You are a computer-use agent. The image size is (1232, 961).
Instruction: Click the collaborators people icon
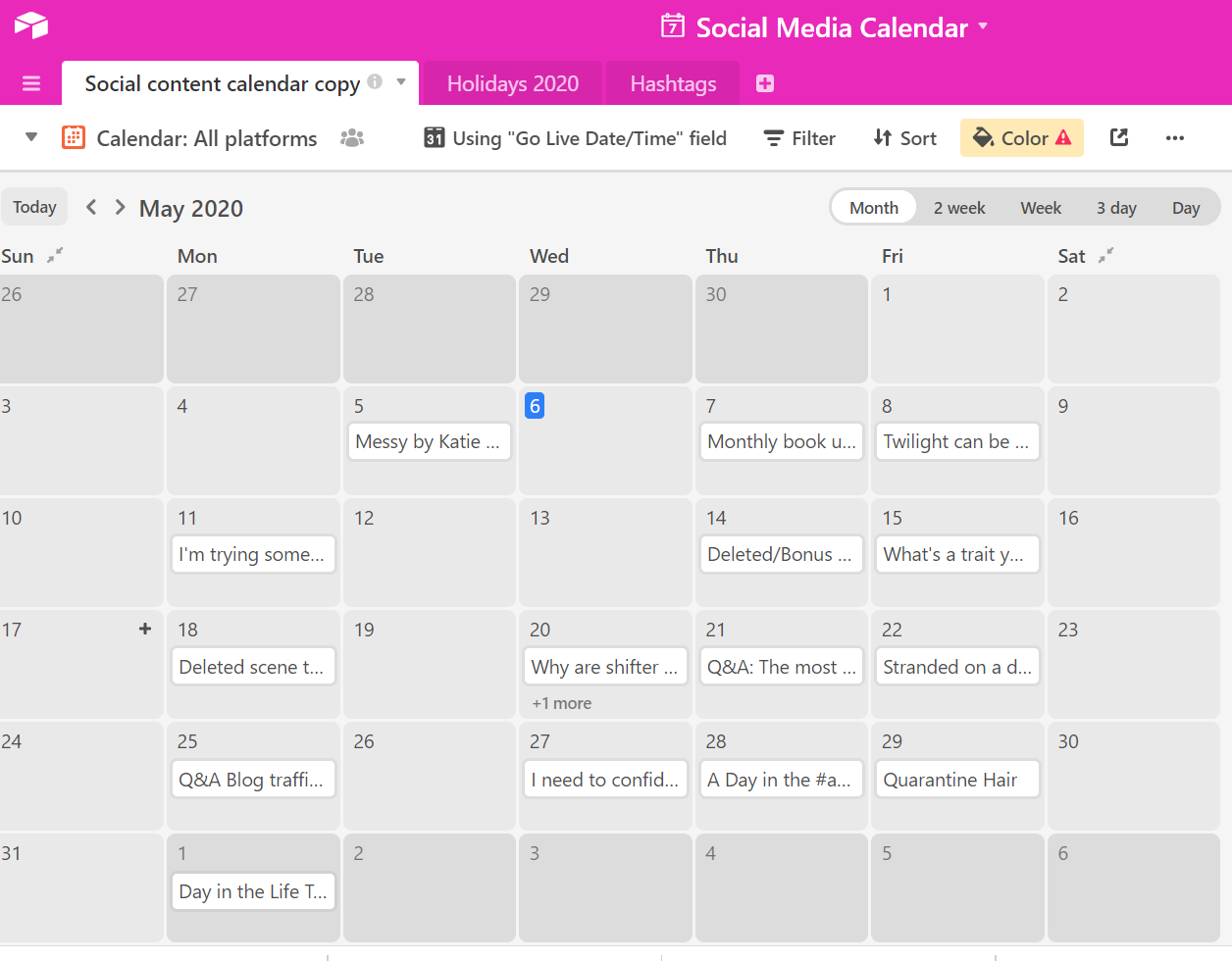352,138
